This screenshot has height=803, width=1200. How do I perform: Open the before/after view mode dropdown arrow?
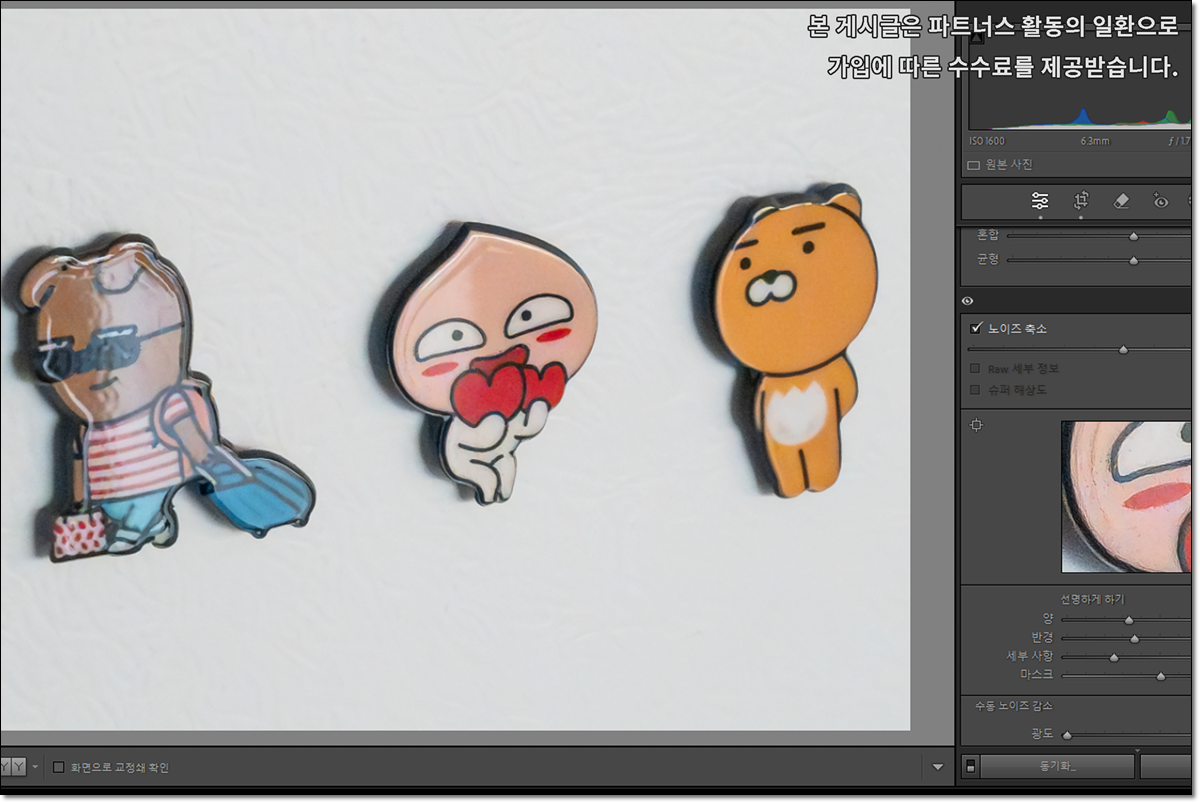(36, 767)
